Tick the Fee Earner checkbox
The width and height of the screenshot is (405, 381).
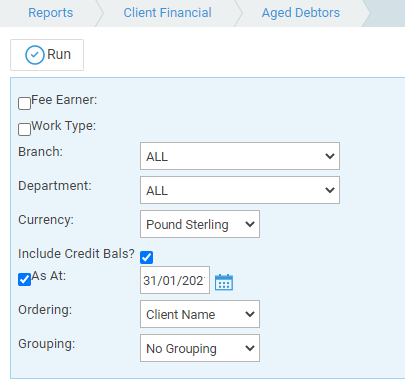point(24,103)
